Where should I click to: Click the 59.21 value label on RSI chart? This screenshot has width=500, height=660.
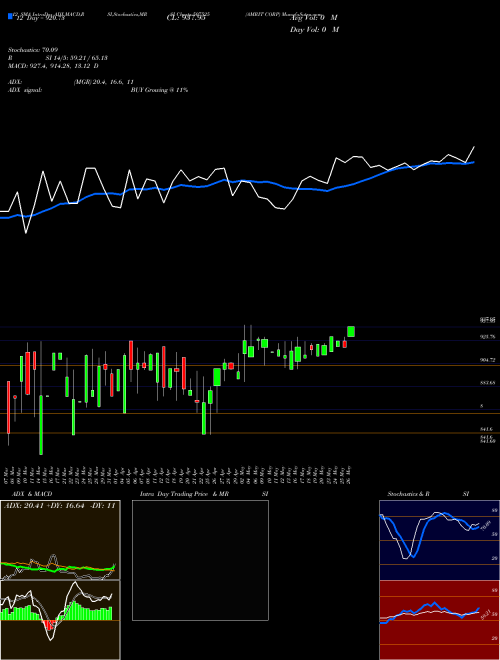(x=486, y=614)
